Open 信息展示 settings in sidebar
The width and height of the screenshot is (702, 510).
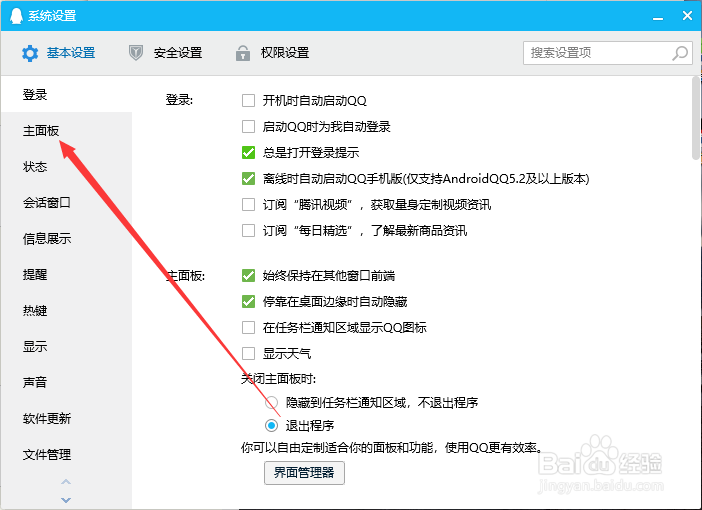click(x=67, y=239)
